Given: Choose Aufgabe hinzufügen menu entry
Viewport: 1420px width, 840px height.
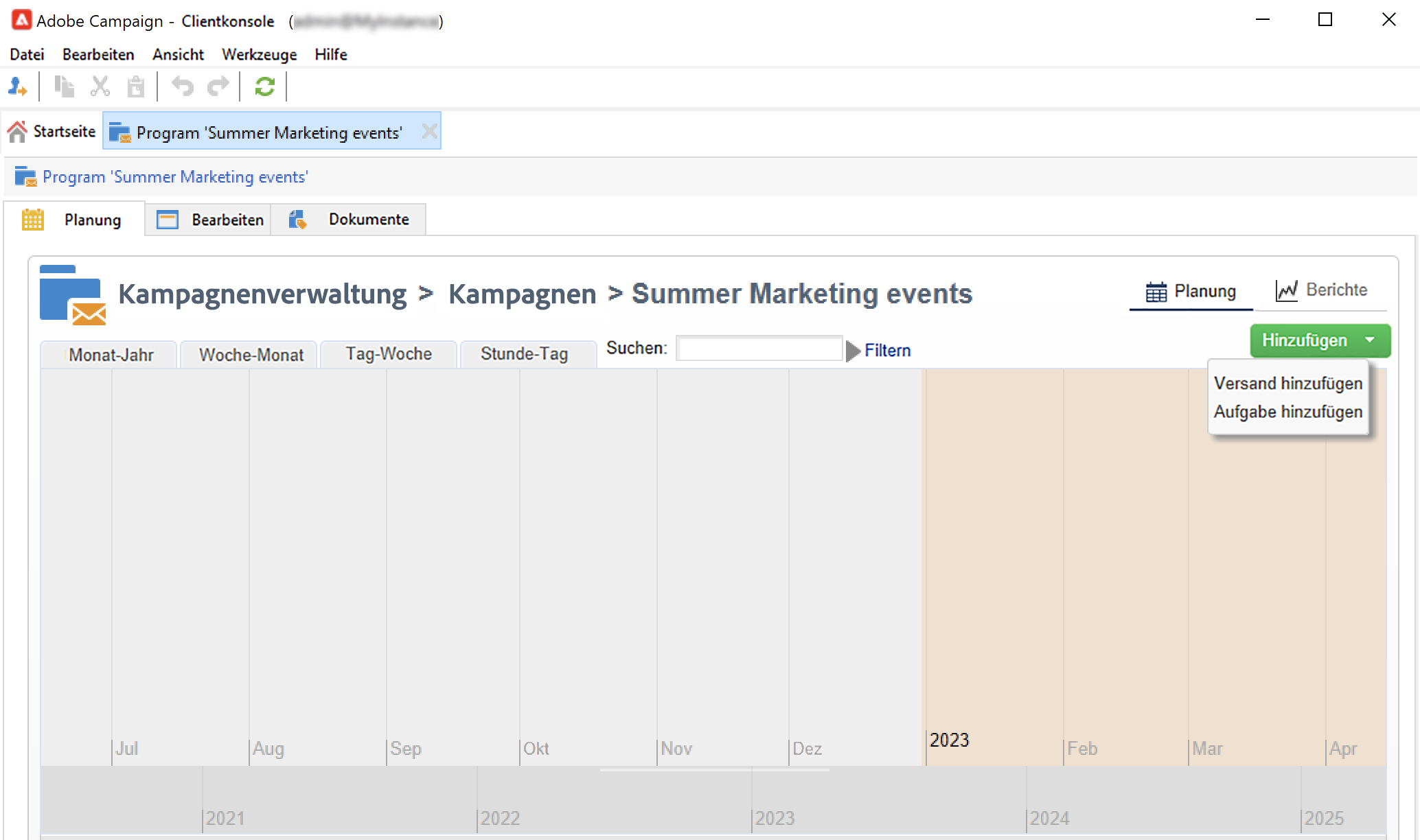Looking at the screenshot, I should 1287,412.
